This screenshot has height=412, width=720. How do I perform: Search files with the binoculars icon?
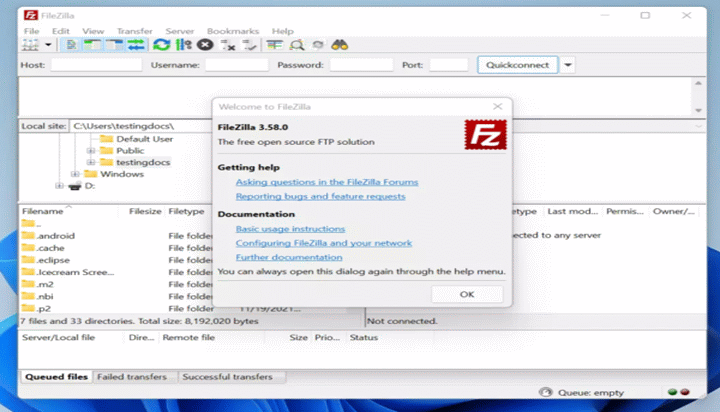pyautogui.click(x=339, y=45)
